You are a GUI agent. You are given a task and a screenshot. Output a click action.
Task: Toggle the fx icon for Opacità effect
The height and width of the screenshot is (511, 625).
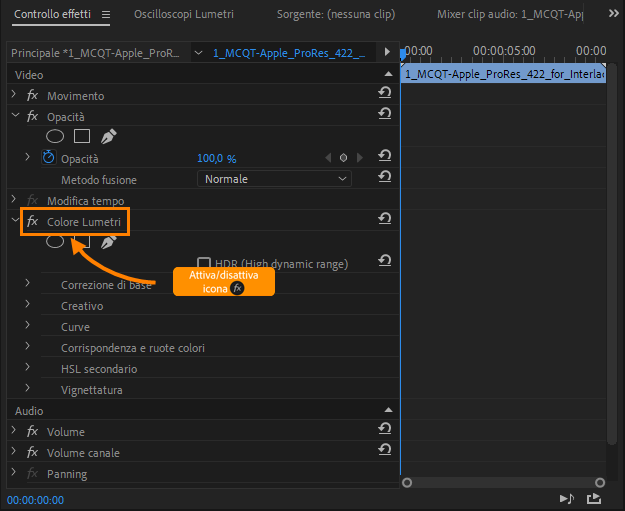(32, 116)
